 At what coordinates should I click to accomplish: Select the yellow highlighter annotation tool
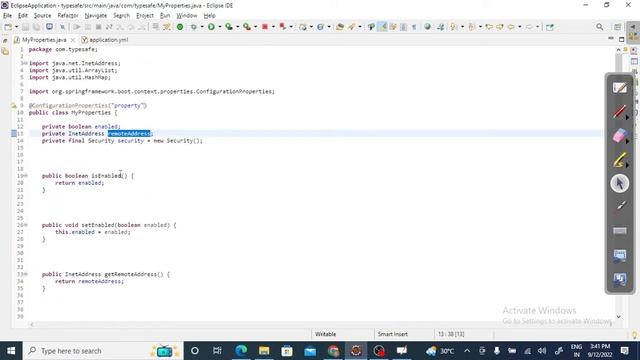[620, 160]
